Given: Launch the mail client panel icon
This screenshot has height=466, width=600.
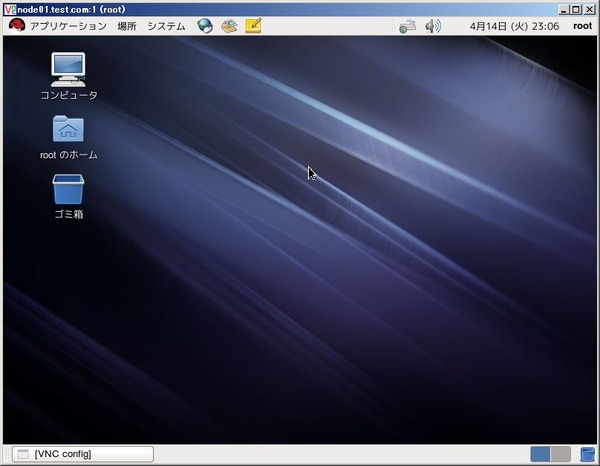Looking at the screenshot, I should tap(229, 26).
